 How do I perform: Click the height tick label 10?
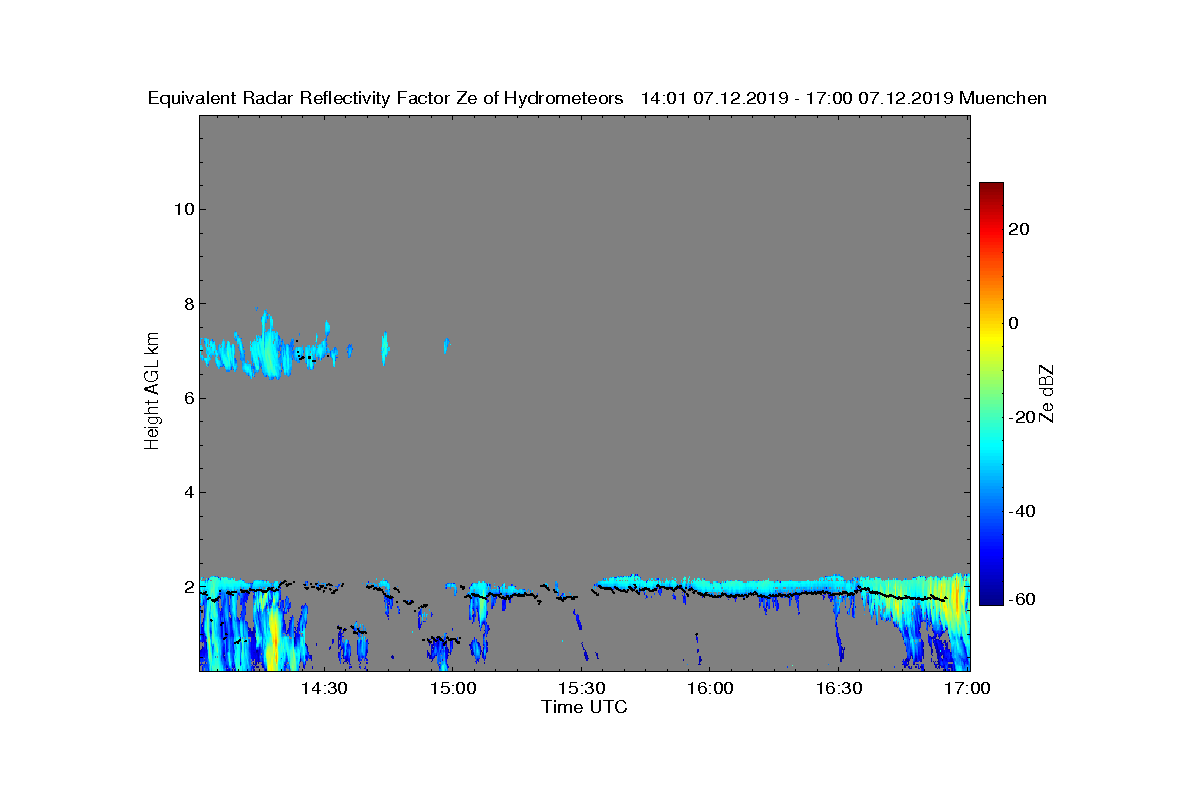(x=182, y=209)
